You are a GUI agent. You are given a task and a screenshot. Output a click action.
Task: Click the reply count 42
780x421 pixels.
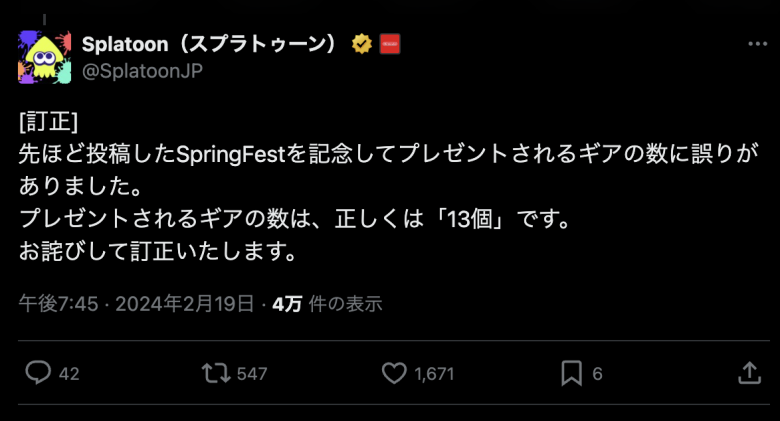[69, 374]
